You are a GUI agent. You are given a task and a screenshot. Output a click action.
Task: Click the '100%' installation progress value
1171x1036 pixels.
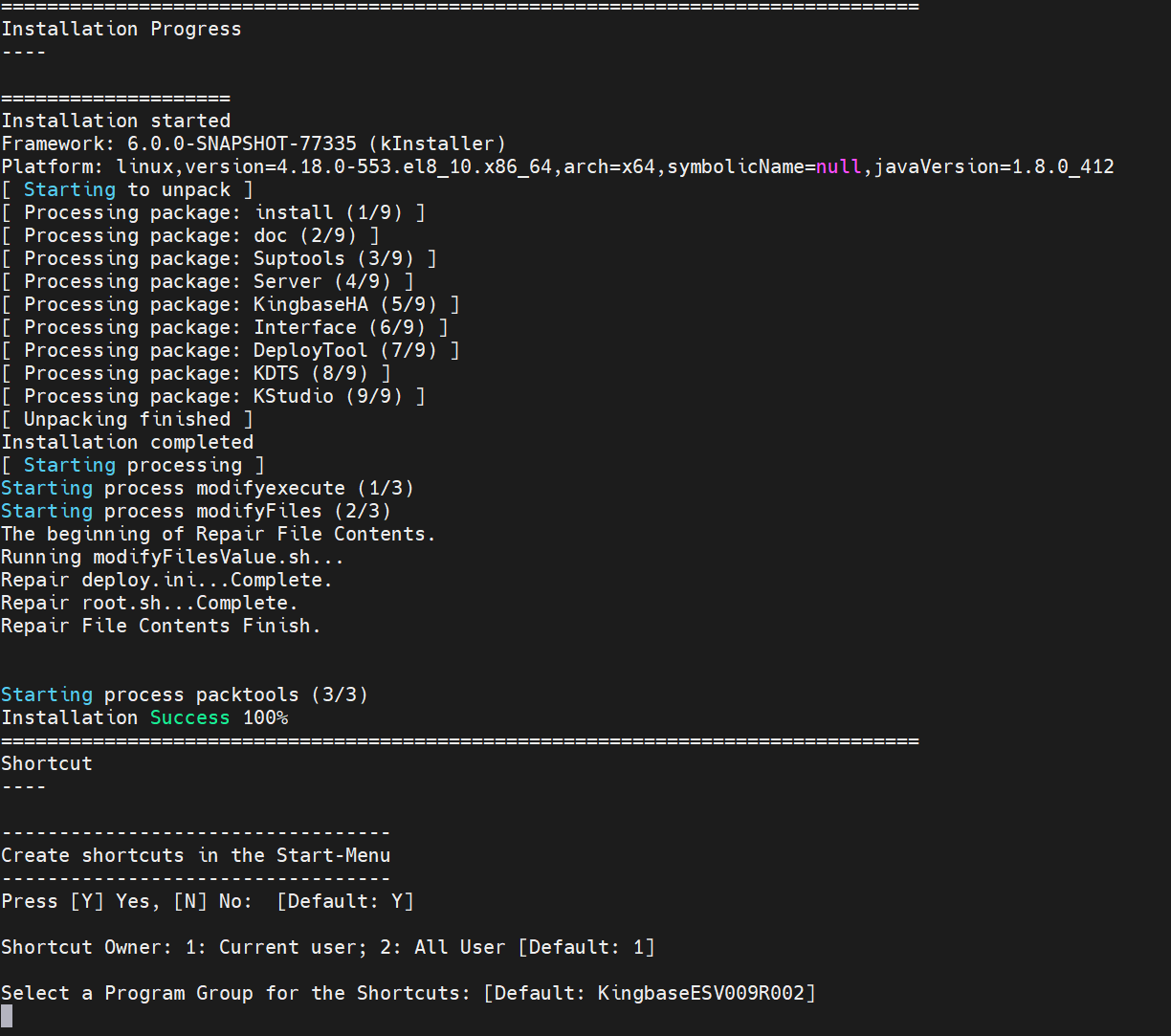tap(265, 717)
